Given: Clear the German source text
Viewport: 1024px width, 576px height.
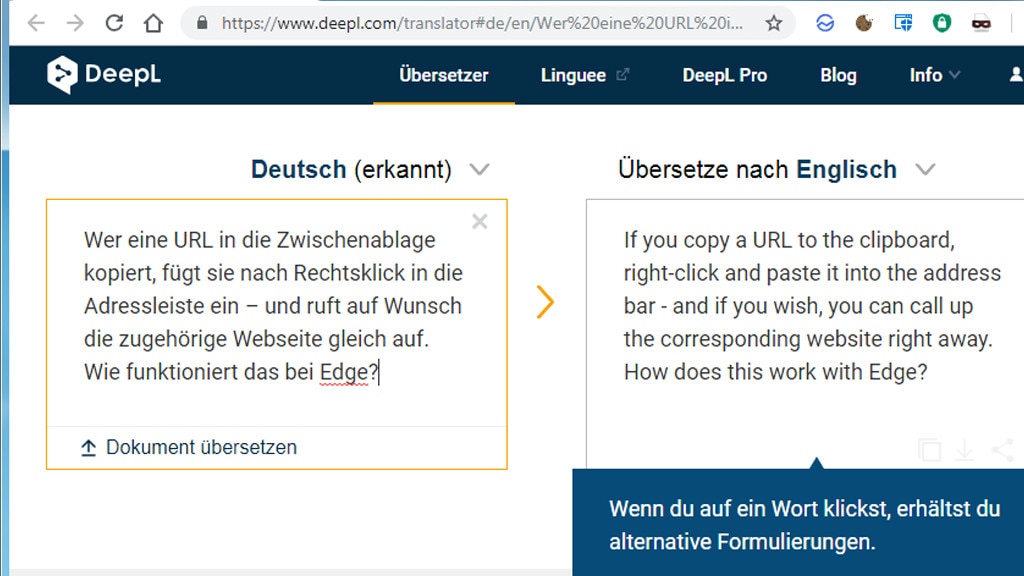Looking at the screenshot, I should pos(479,221).
